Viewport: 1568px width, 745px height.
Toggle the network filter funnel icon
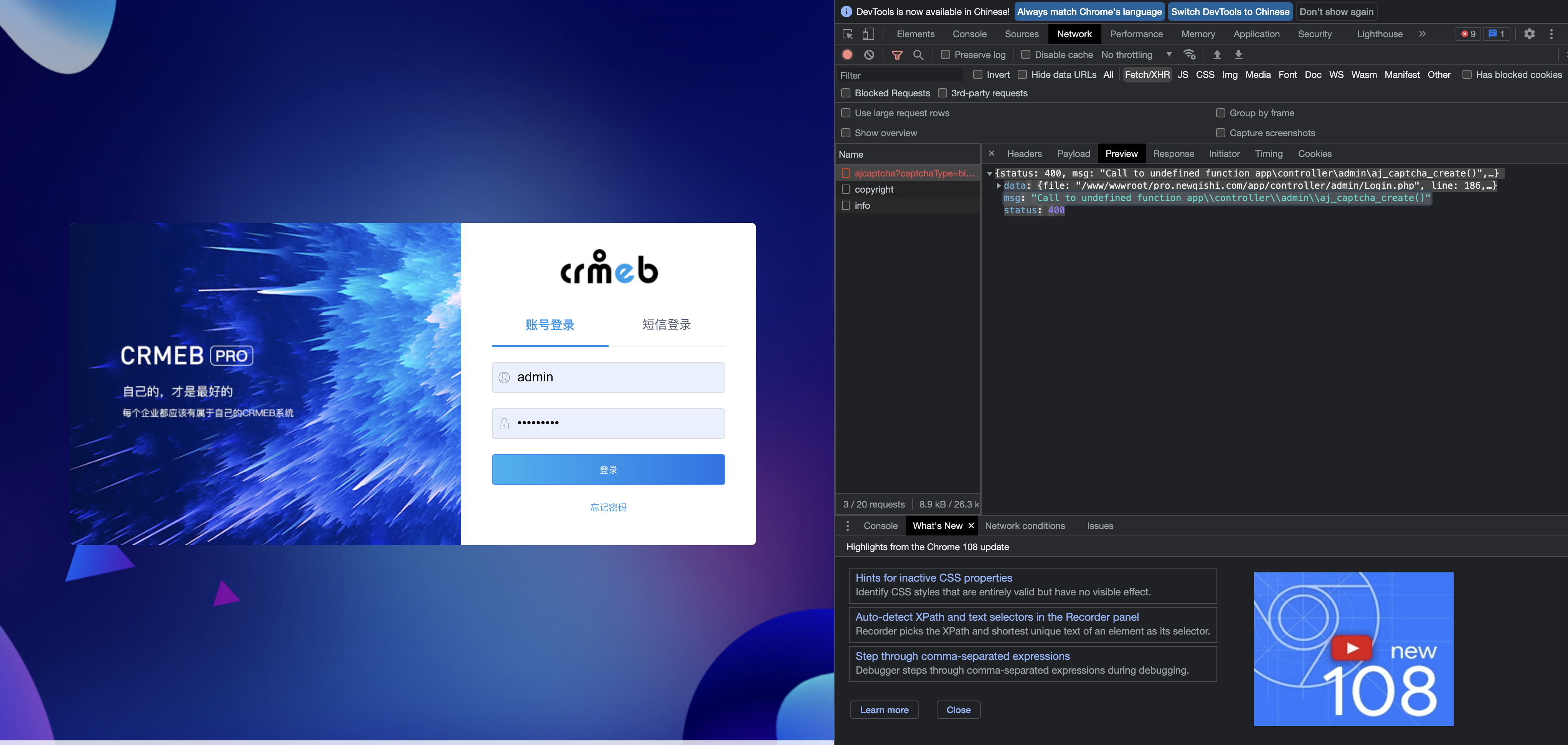point(896,55)
